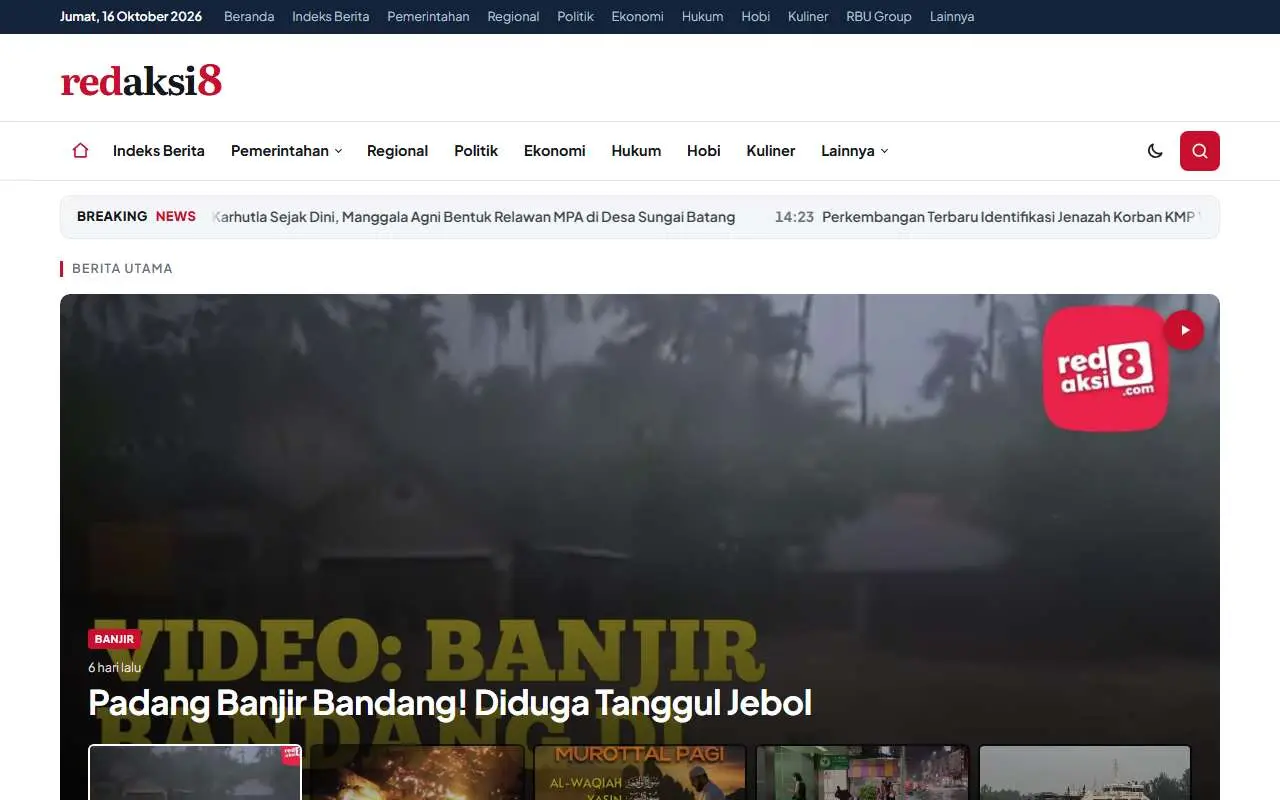
Task: Open Ekonomi in the dark top bar
Action: point(638,17)
